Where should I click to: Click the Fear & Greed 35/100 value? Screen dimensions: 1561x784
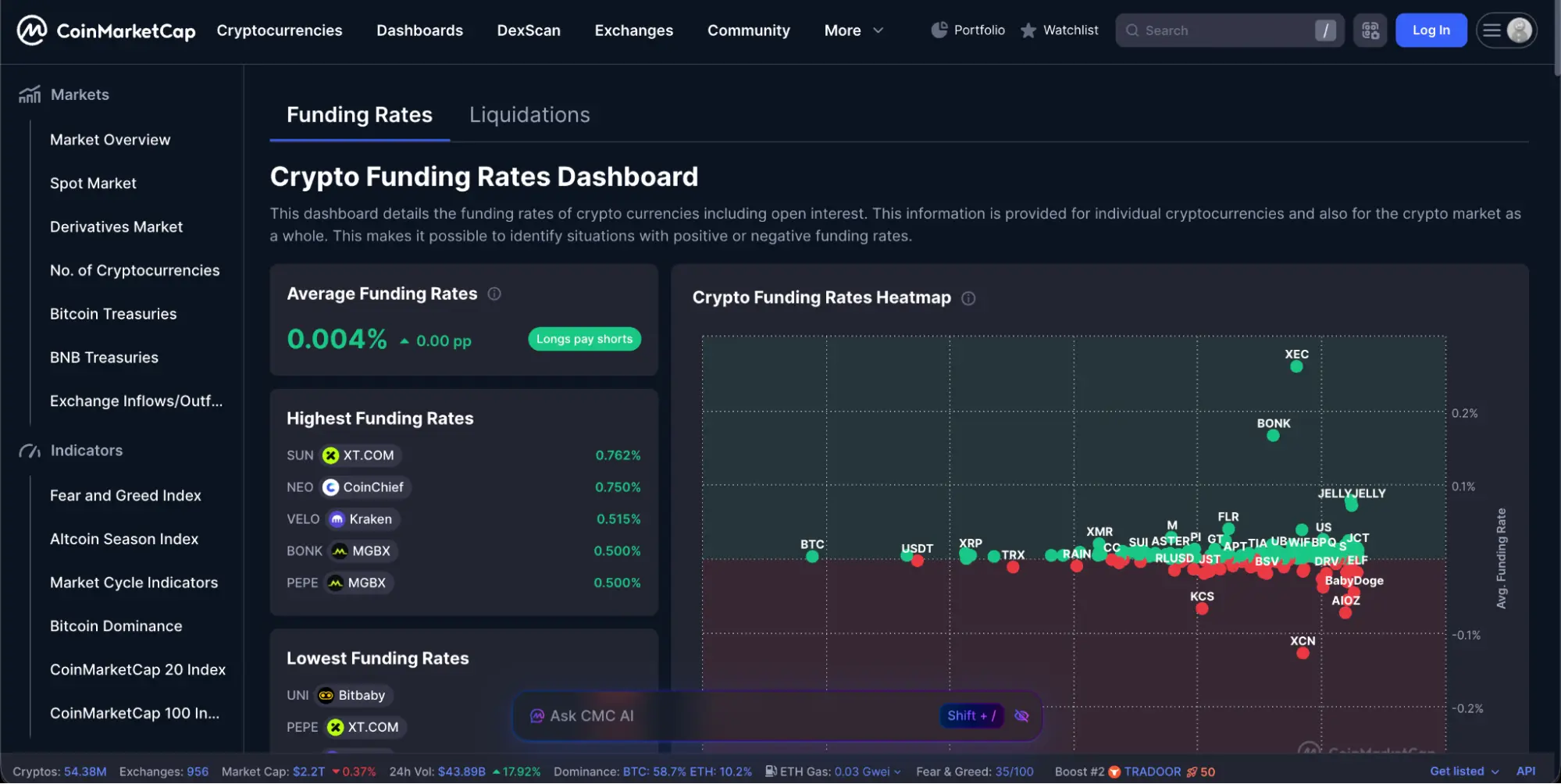1014,772
